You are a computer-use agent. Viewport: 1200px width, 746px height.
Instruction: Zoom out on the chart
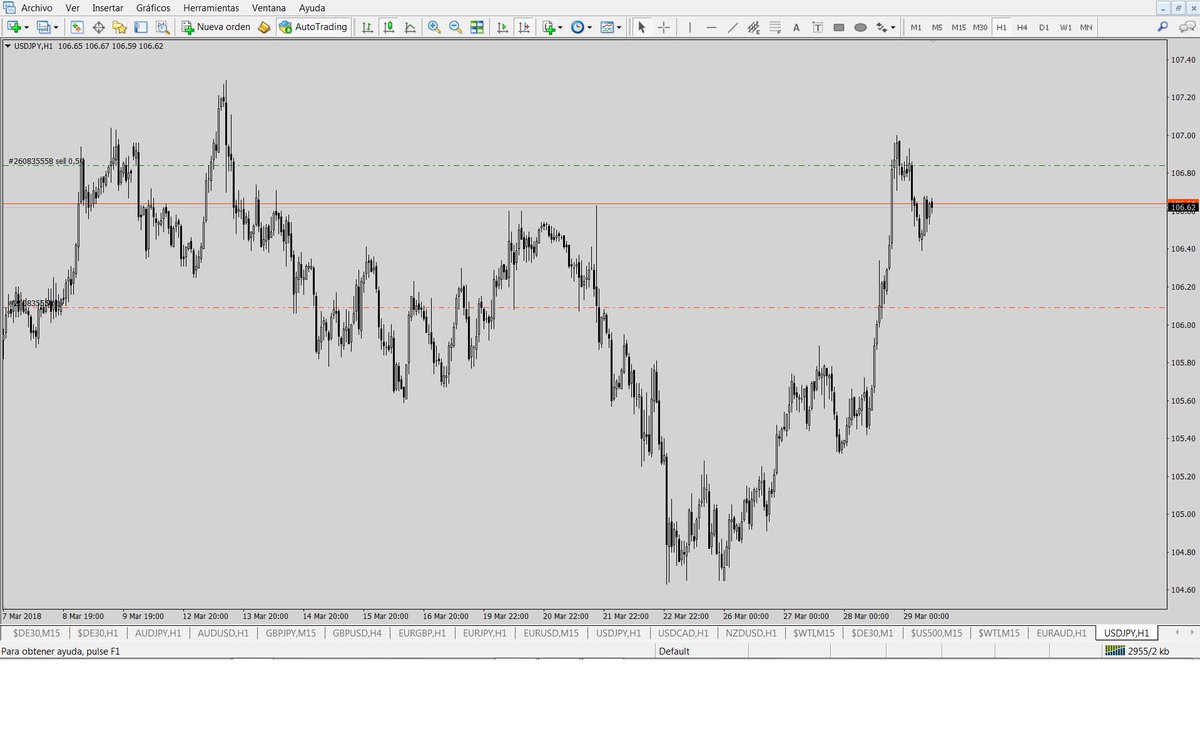point(455,27)
